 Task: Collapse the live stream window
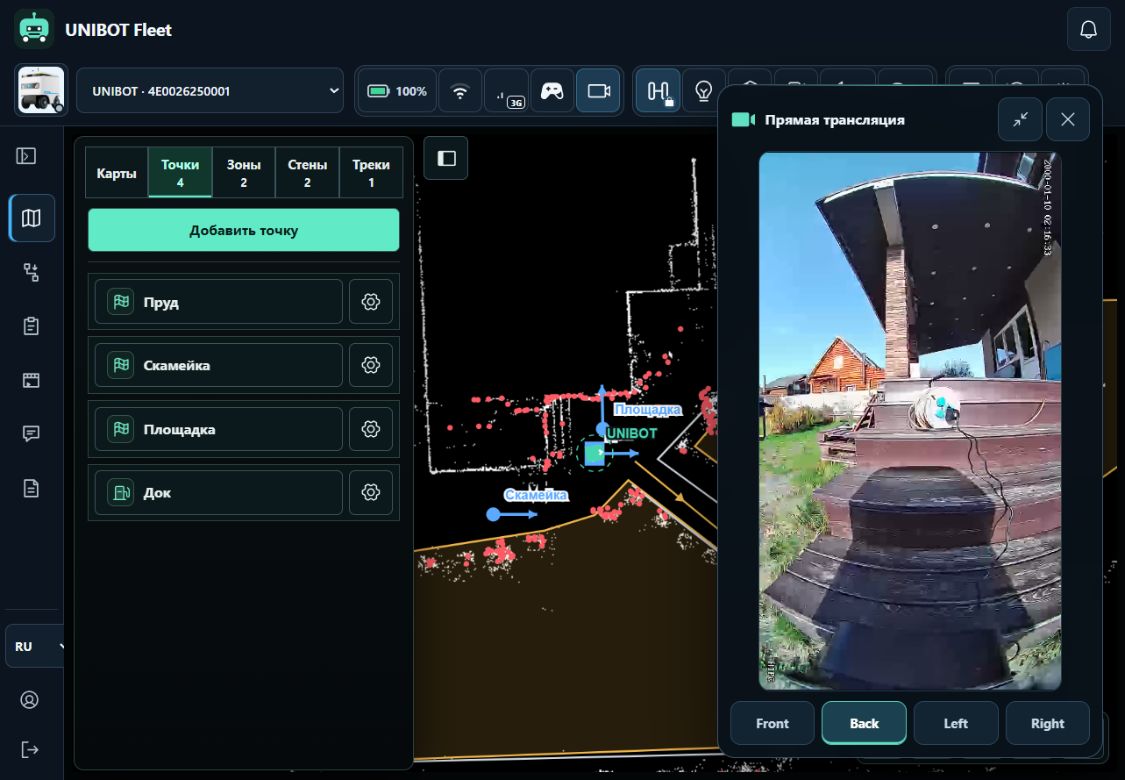click(x=1020, y=119)
